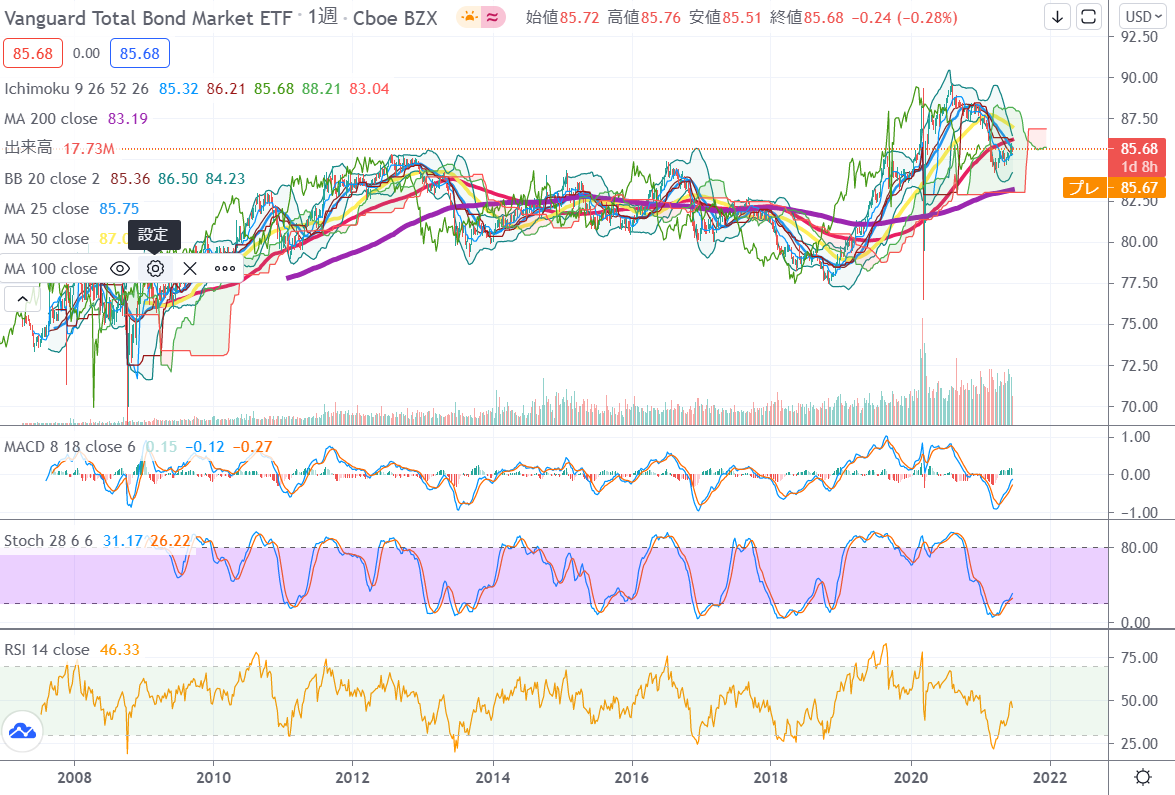Click the 2020 label on time axis
This screenshot has height=795, width=1175.
(910, 778)
